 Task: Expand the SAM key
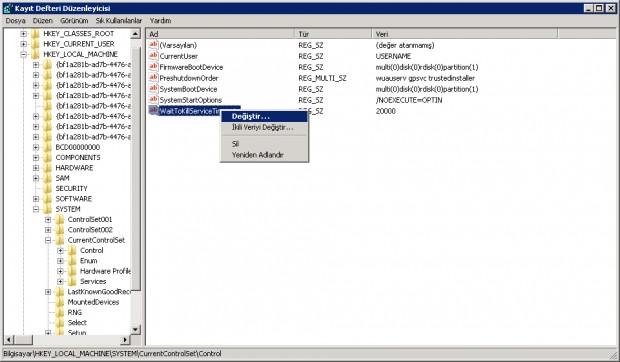click(x=36, y=178)
